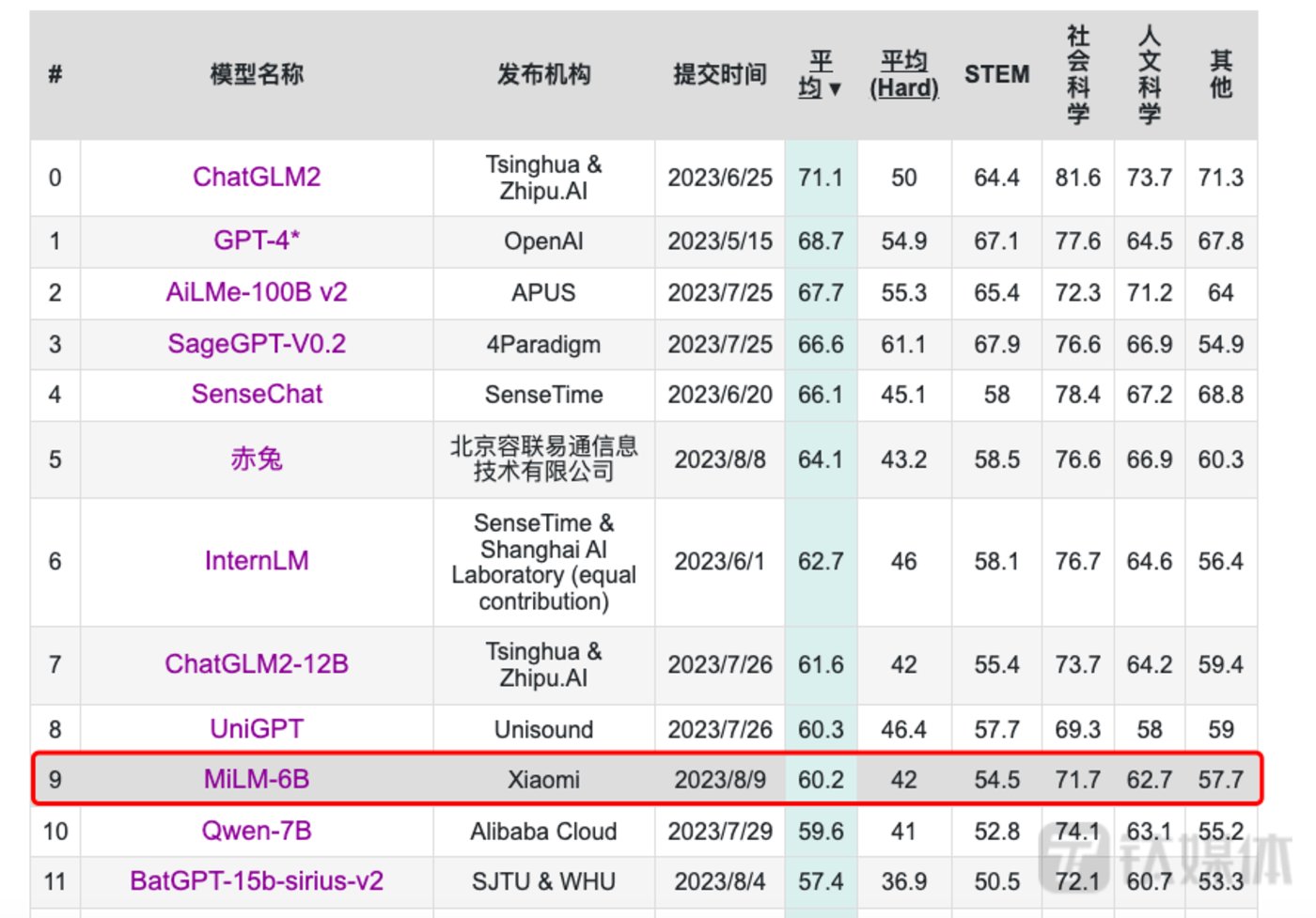
Task: Select MiLM-6B's average score 60.2
Action: 821,779
